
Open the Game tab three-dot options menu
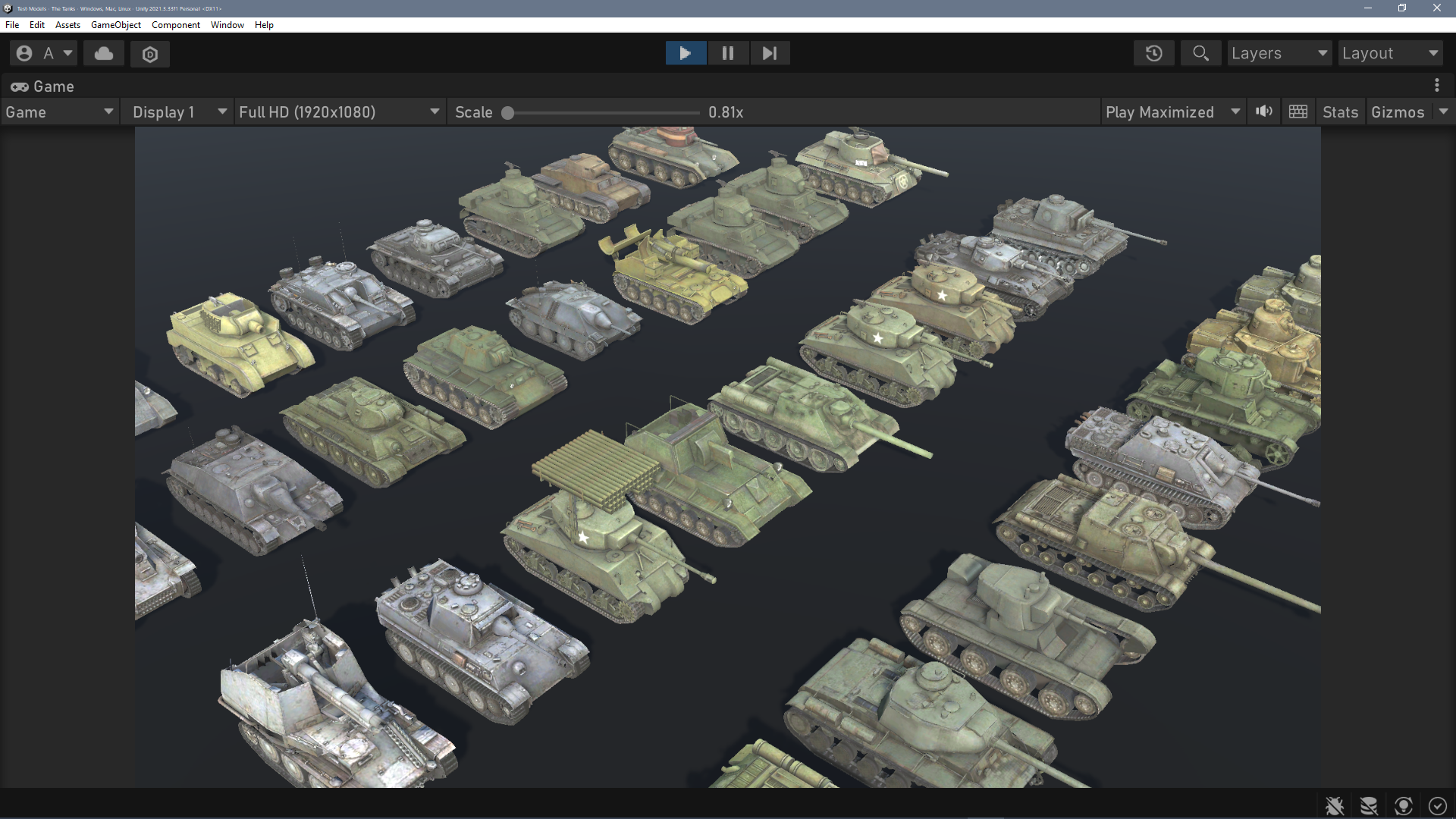coord(1436,86)
